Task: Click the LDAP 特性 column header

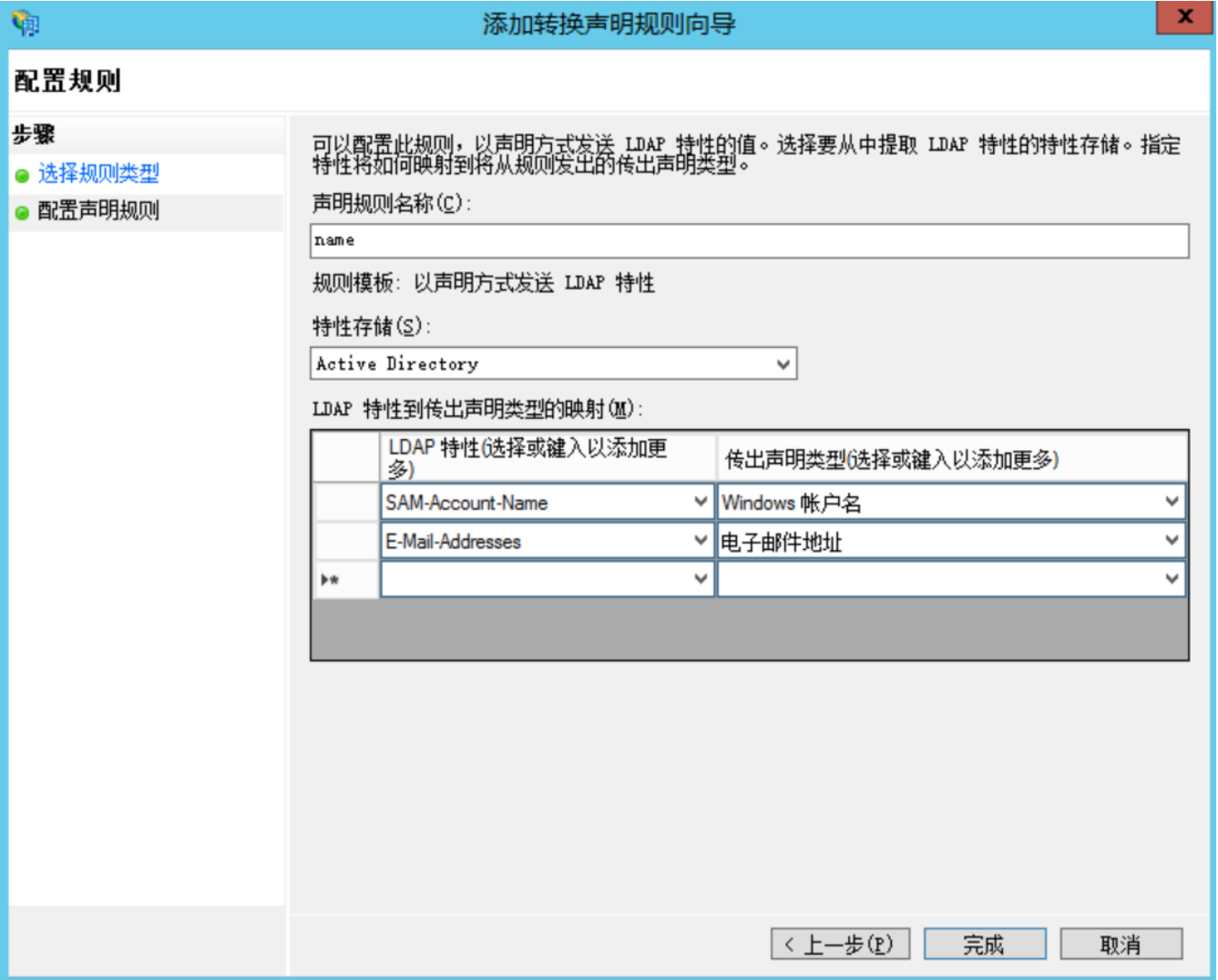Action: tap(548, 457)
